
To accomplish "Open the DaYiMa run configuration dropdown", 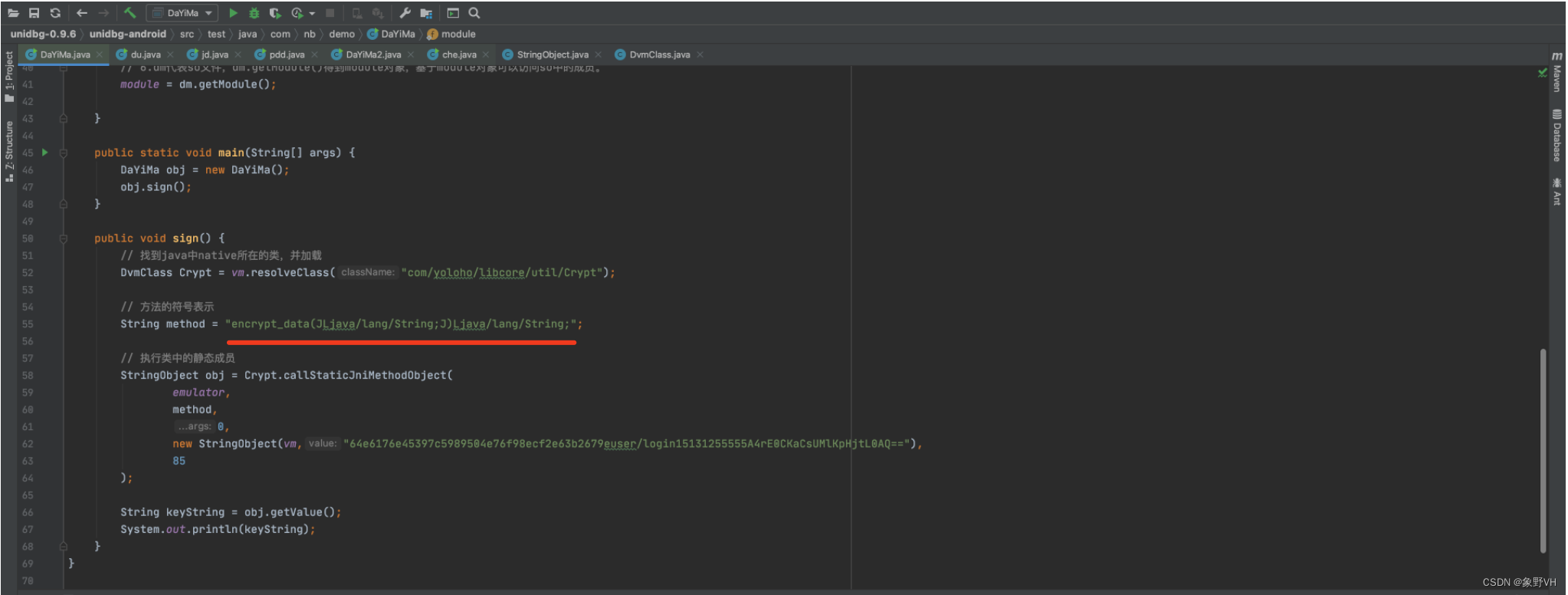I will click(x=182, y=13).
